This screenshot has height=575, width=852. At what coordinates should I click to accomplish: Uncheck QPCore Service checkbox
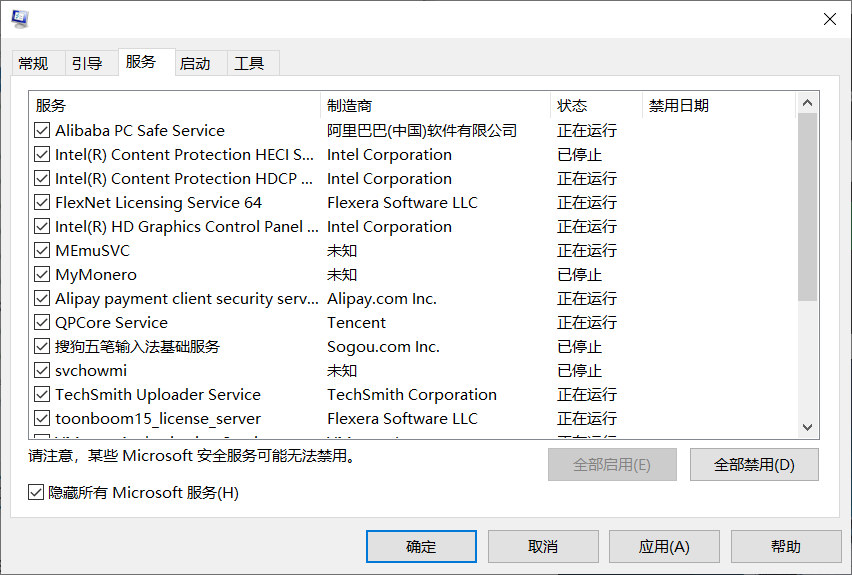(42, 322)
